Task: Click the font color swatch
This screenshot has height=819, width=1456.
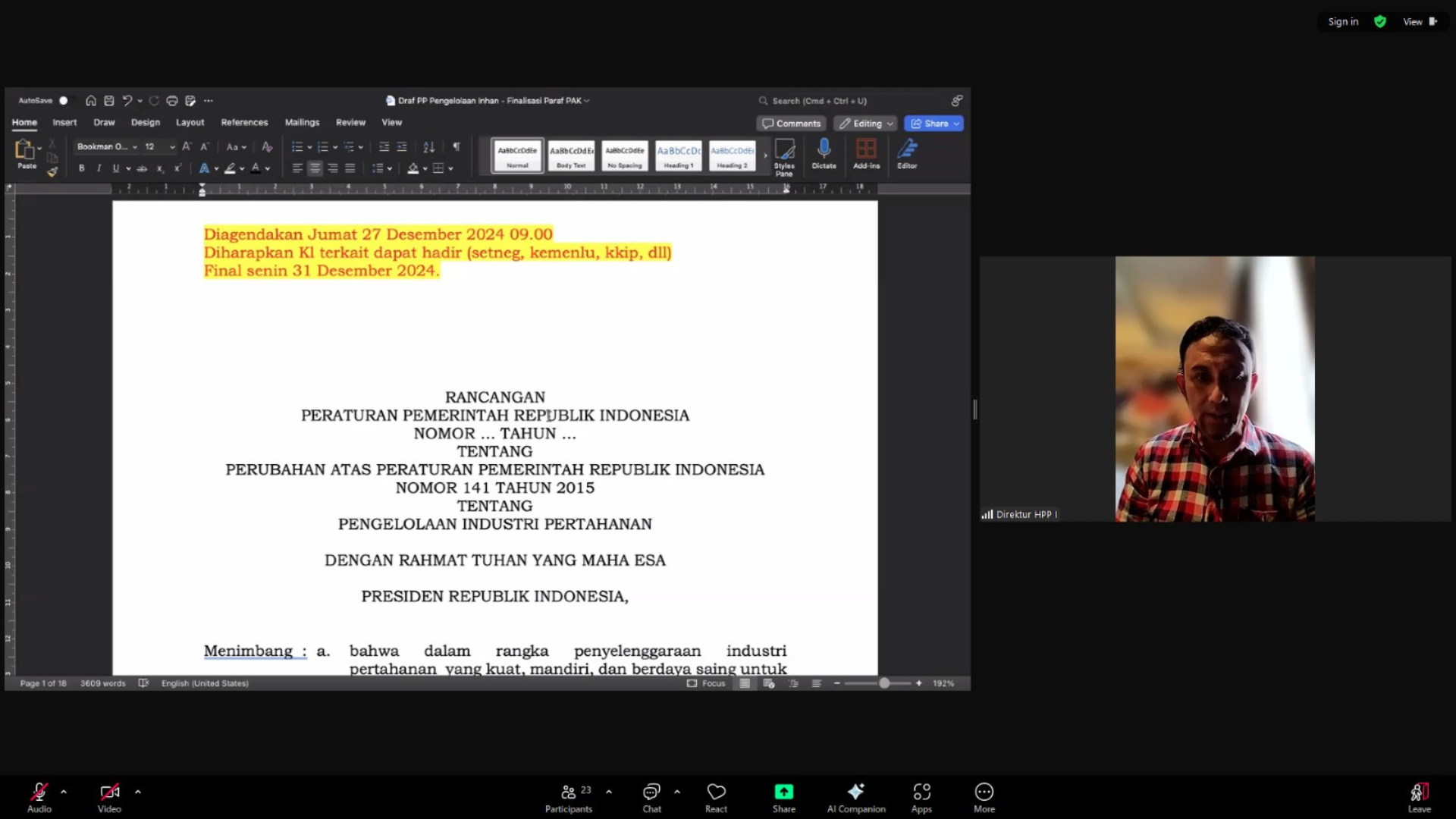Action: (256, 168)
